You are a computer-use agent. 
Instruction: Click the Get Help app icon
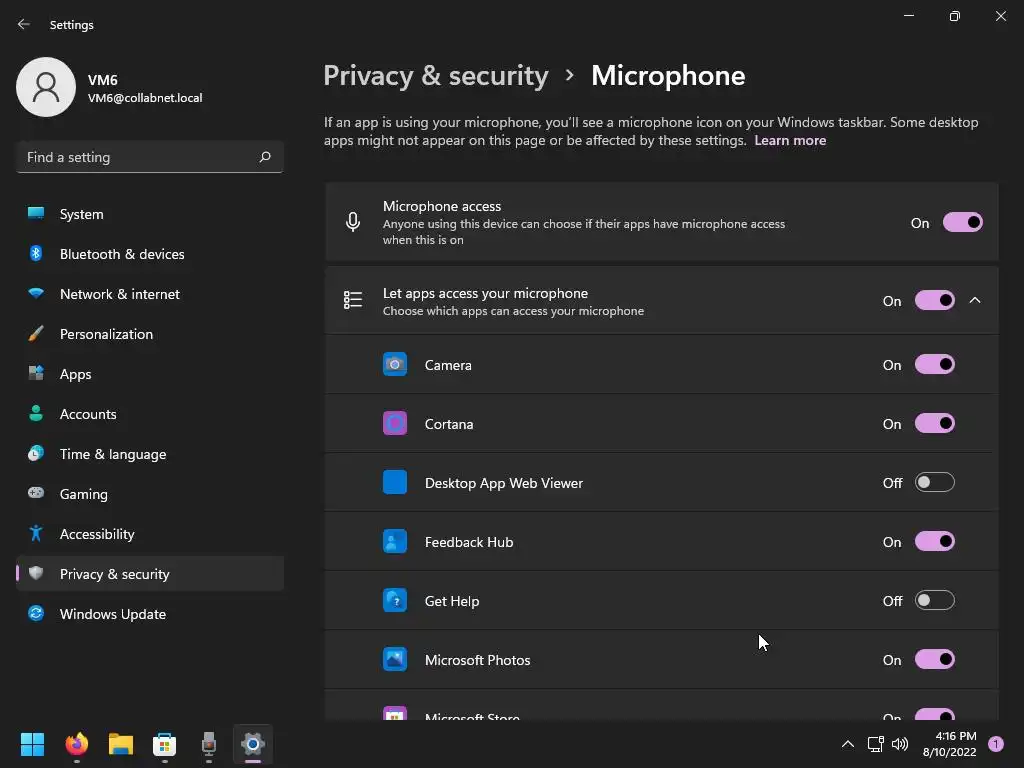(395, 600)
